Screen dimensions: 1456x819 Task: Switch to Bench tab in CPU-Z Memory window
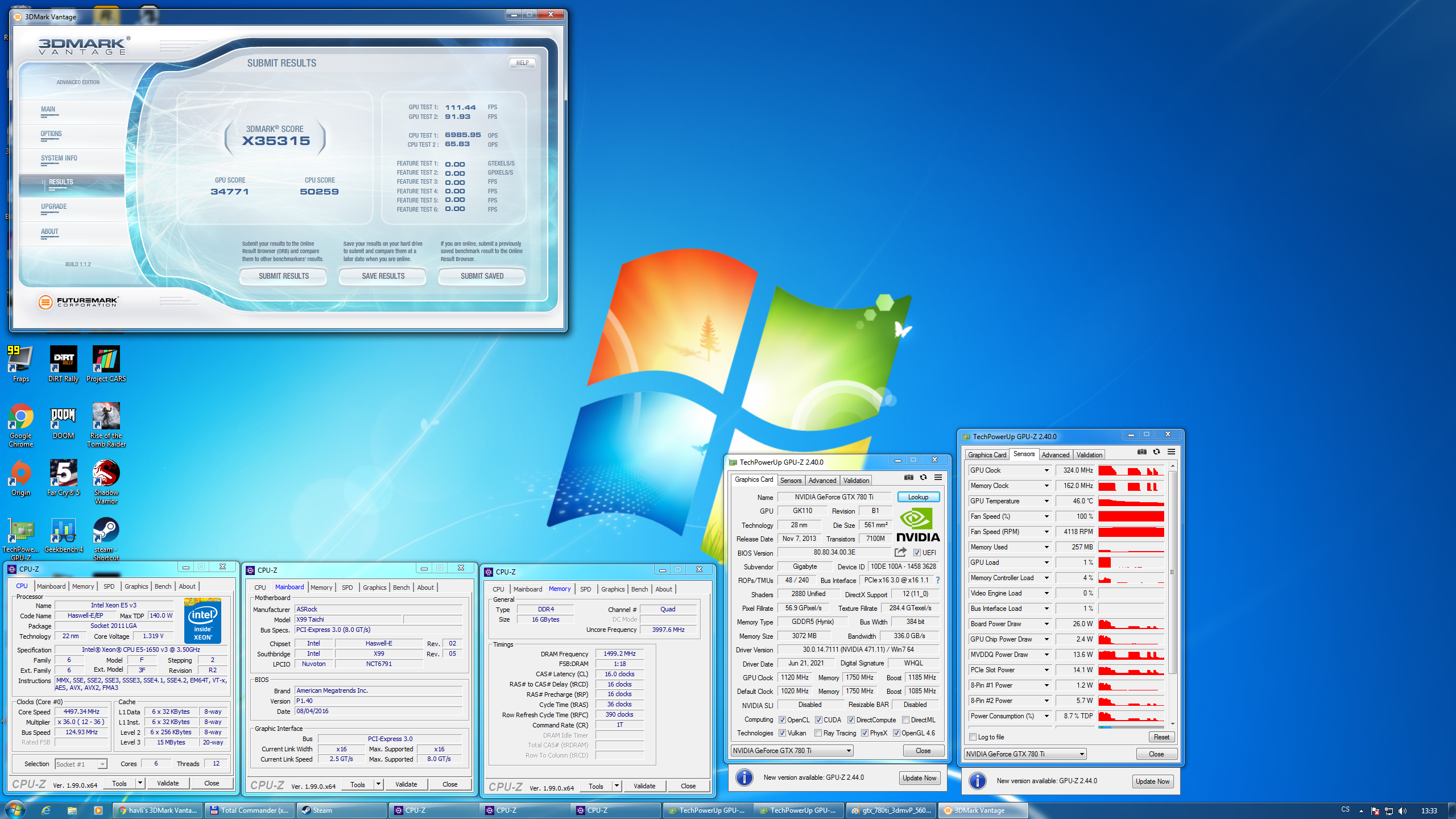[639, 589]
